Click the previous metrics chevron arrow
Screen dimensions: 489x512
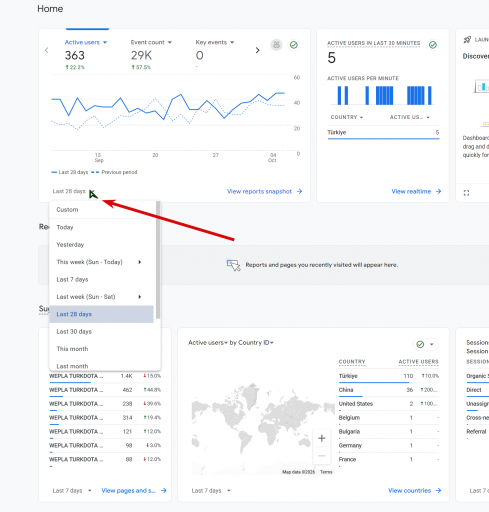coord(47,50)
